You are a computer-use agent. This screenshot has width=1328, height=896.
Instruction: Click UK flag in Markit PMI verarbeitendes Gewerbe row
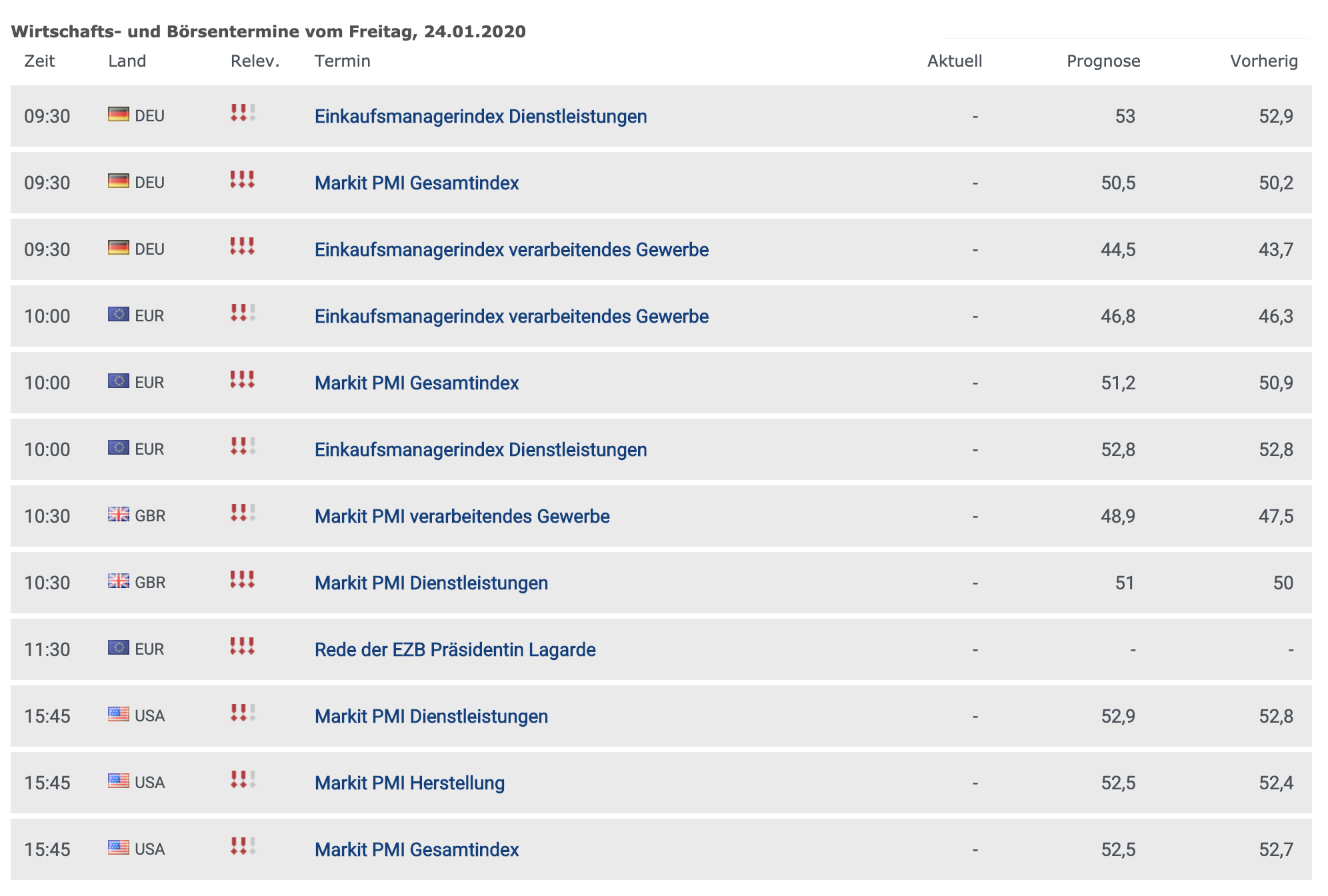click(x=119, y=514)
